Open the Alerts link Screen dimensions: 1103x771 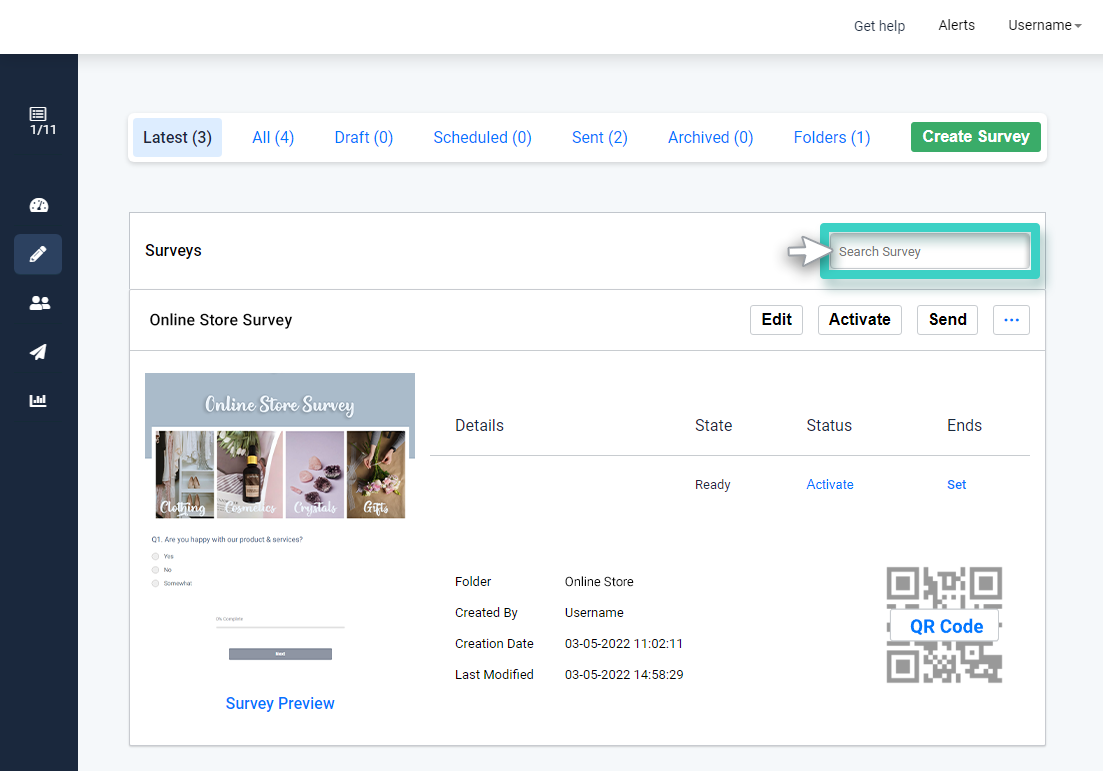coord(956,25)
